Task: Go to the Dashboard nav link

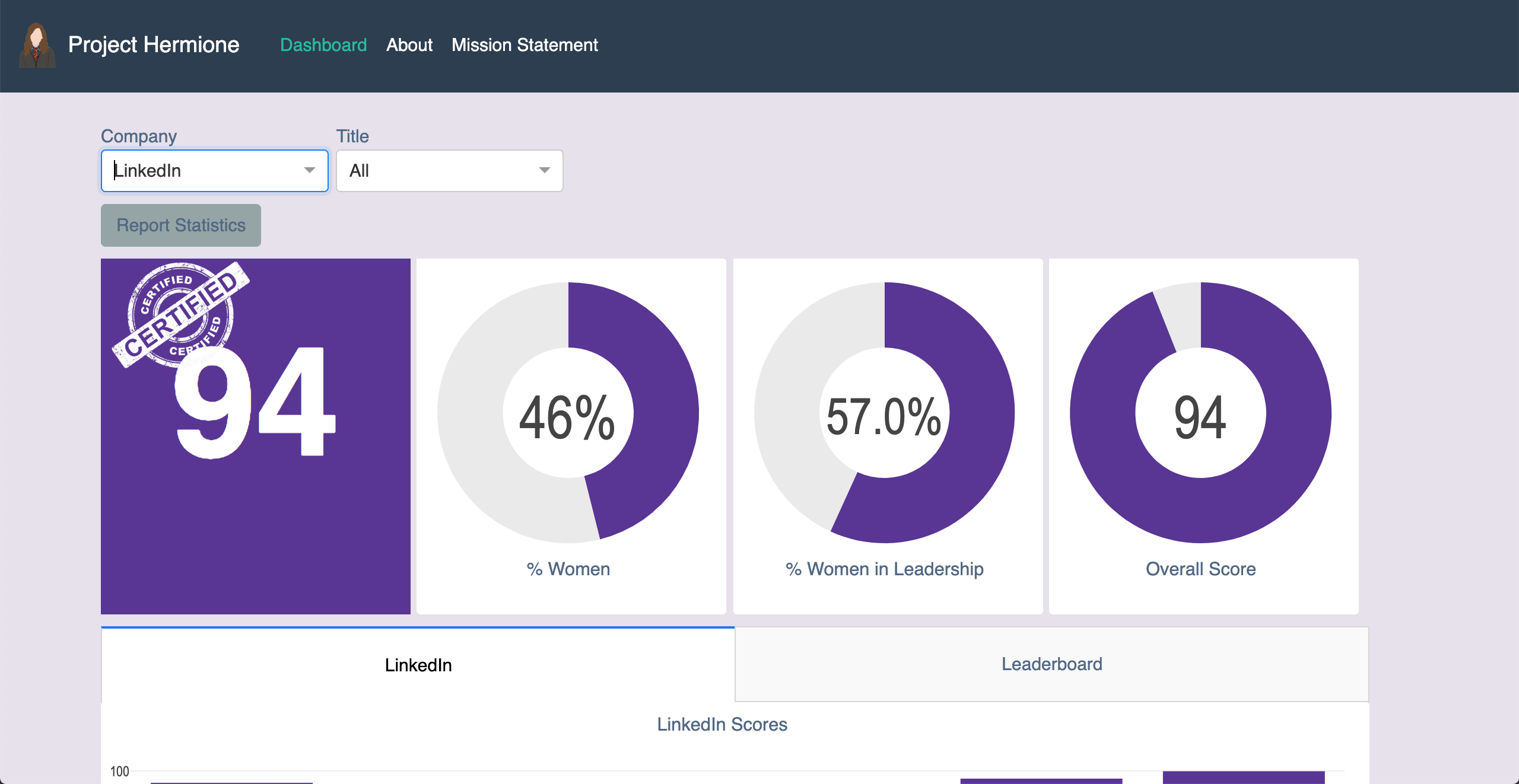Action: (323, 45)
